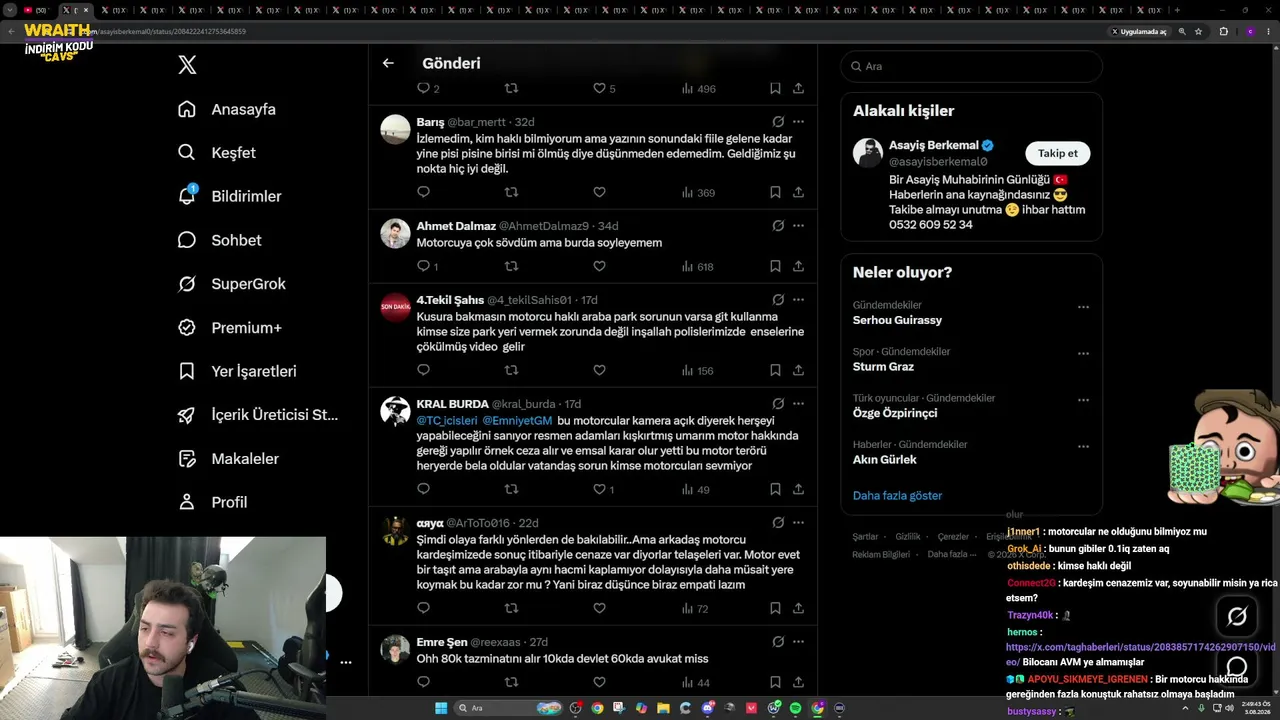This screenshot has width=1280, height=720.
Task: Open Anasayfa in the sidebar
Action: 227,109
